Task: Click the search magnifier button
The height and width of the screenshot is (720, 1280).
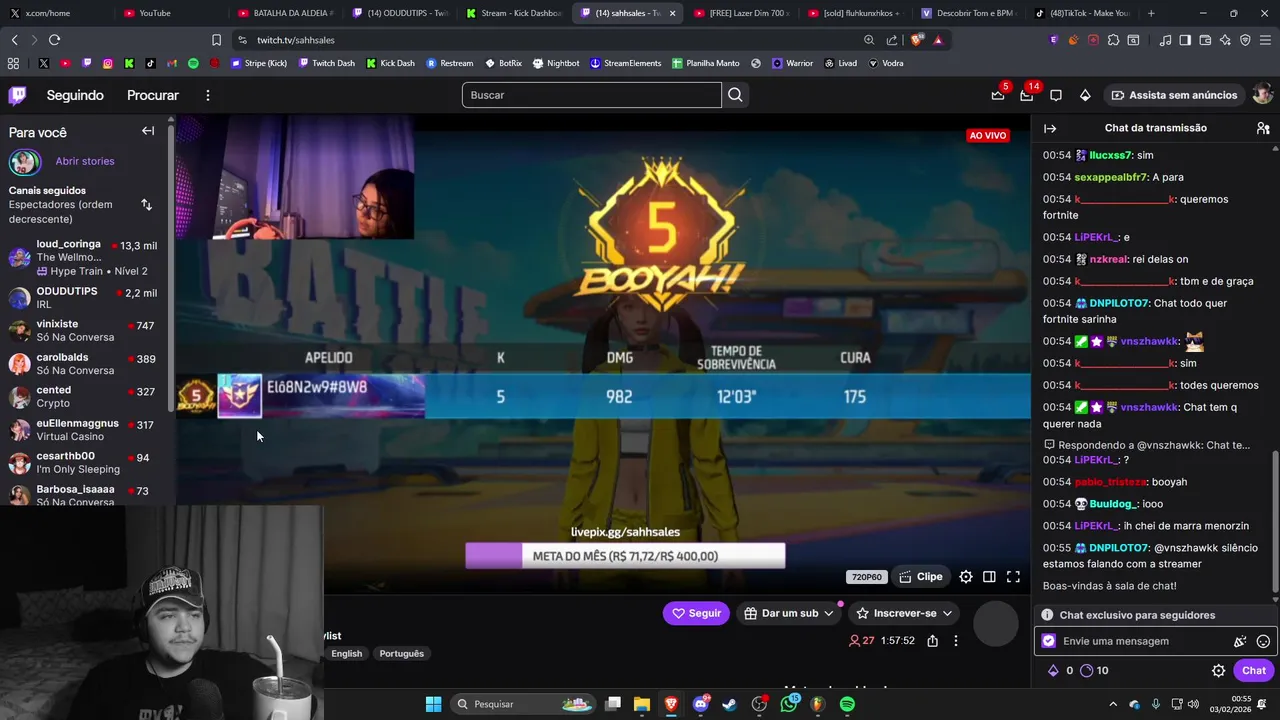Action: click(735, 95)
